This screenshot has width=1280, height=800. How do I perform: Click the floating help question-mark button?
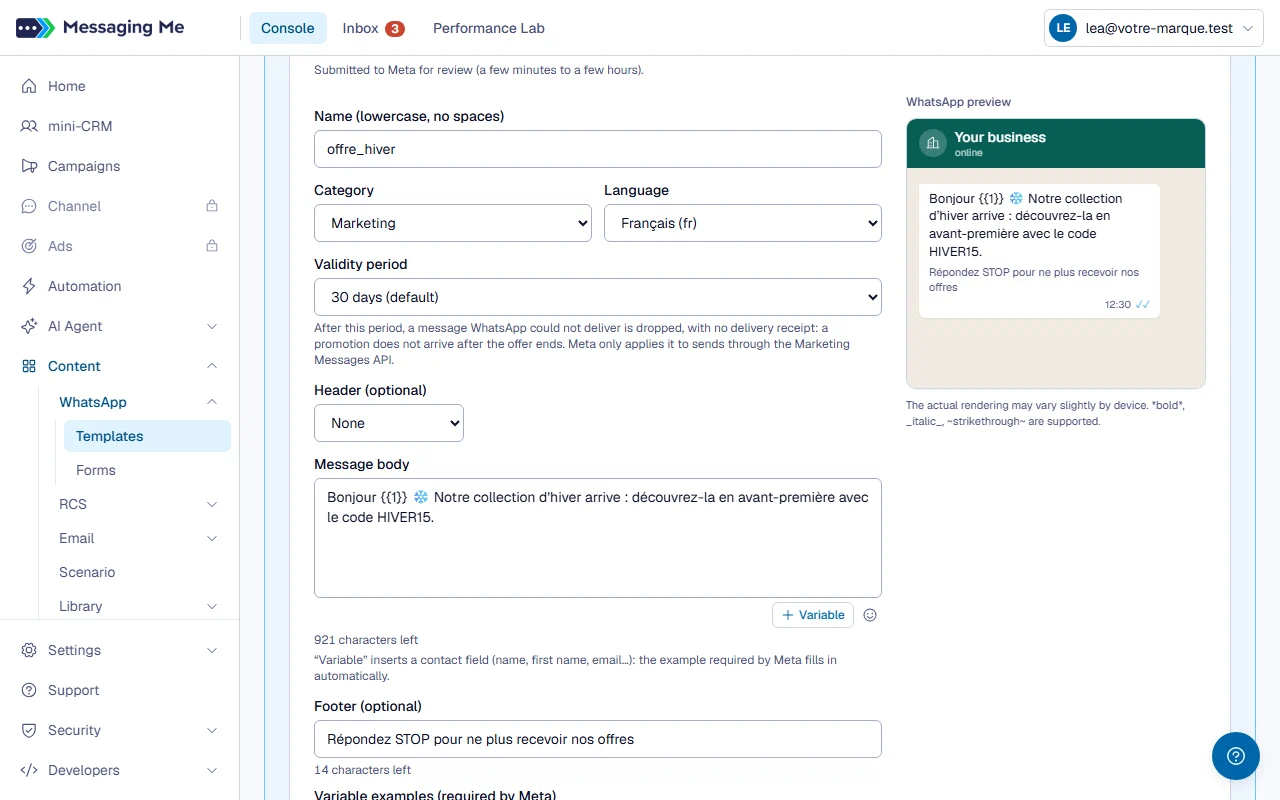pos(1236,756)
